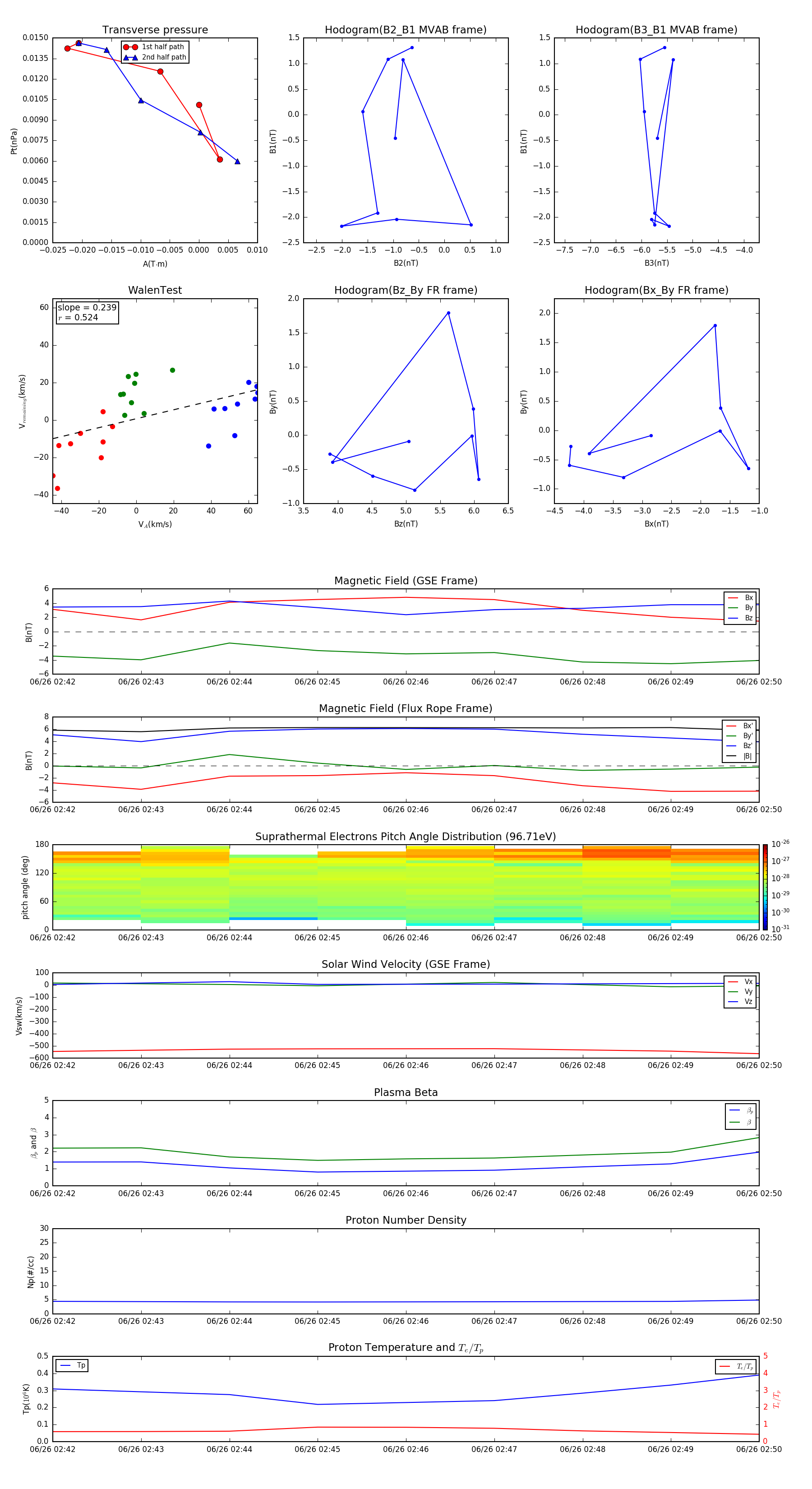Click the 'Magnetic Field (Flux Rope Frame)' title
This screenshot has height=1489, width=812.
[406, 709]
